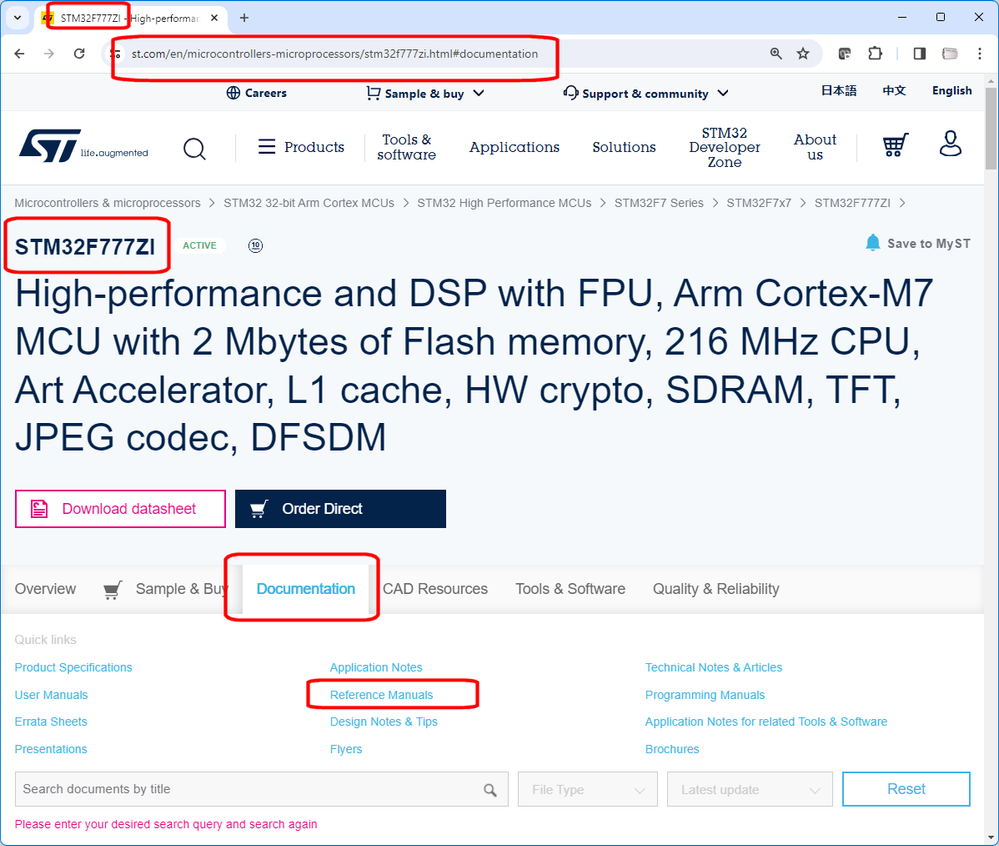This screenshot has width=999, height=846.
Task: Open the user account icon
Action: [x=950, y=144]
